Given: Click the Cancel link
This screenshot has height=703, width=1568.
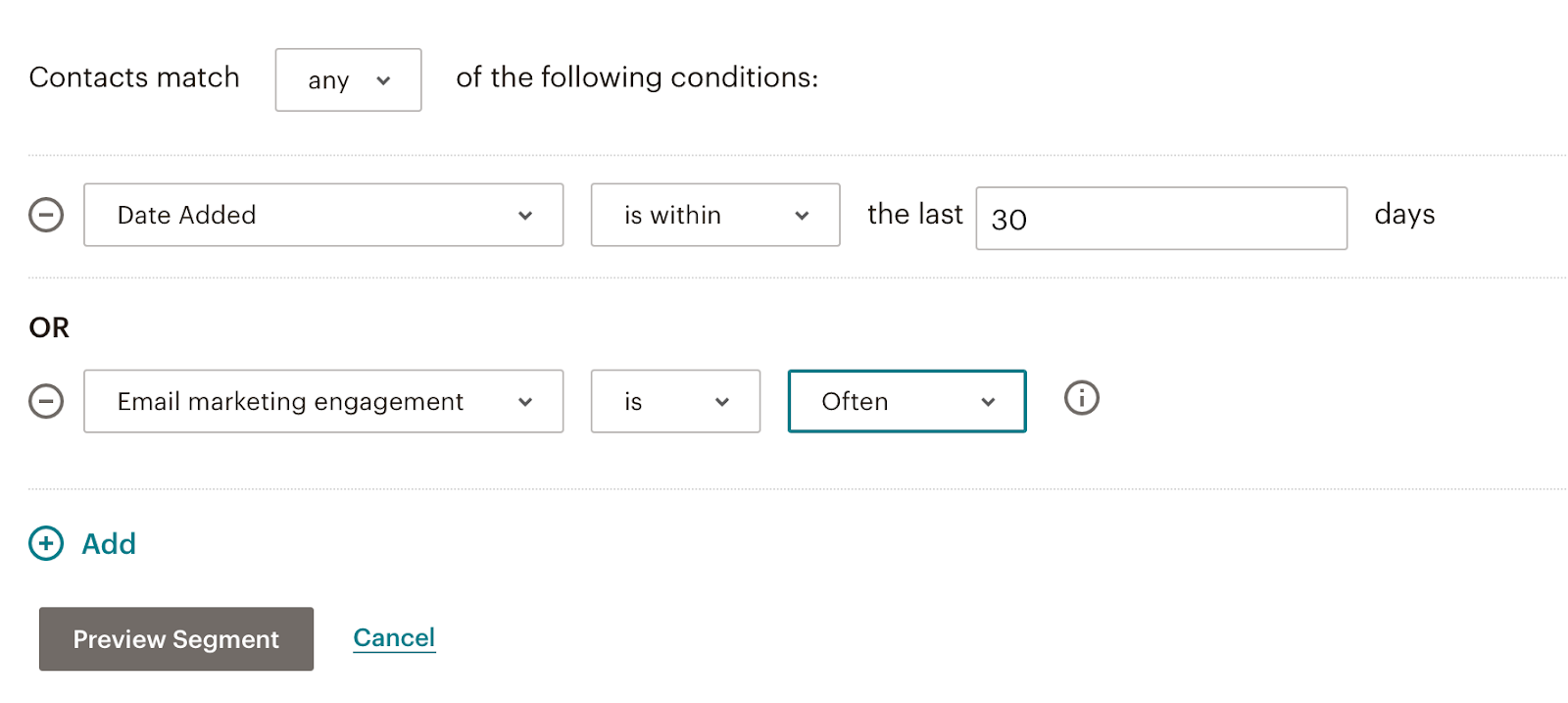Looking at the screenshot, I should pos(394,638).
